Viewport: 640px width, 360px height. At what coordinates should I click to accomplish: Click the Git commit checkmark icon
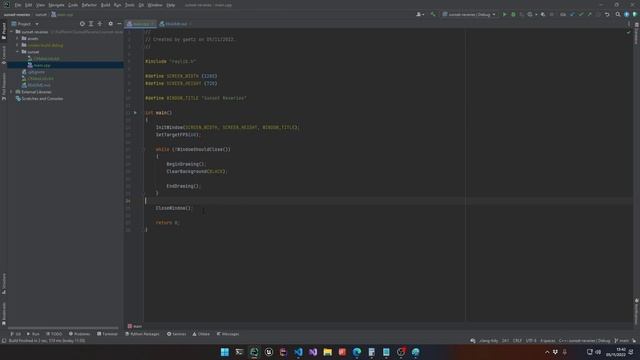pyautogui.click(x=581, y=14)
